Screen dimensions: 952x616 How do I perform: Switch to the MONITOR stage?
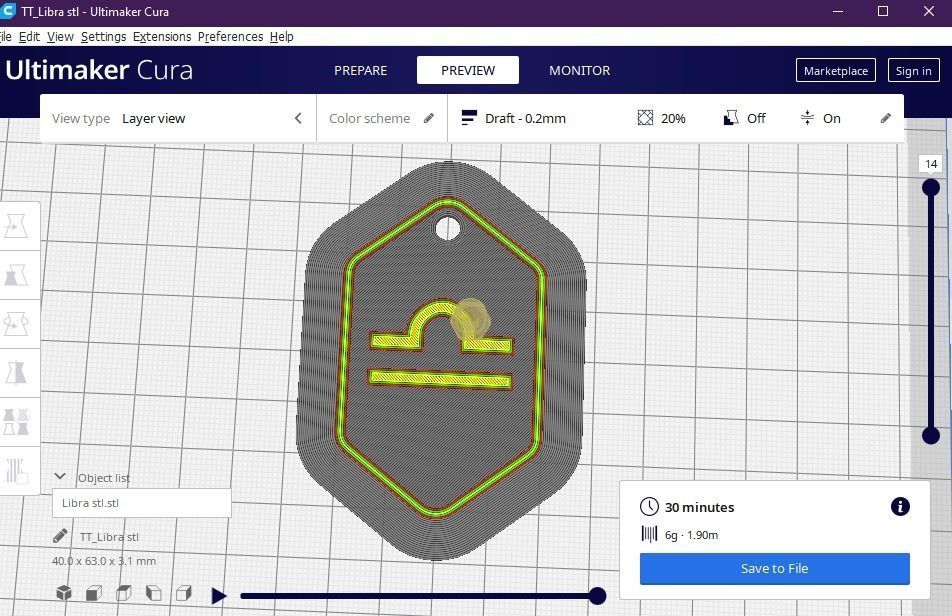coord(580,70)
